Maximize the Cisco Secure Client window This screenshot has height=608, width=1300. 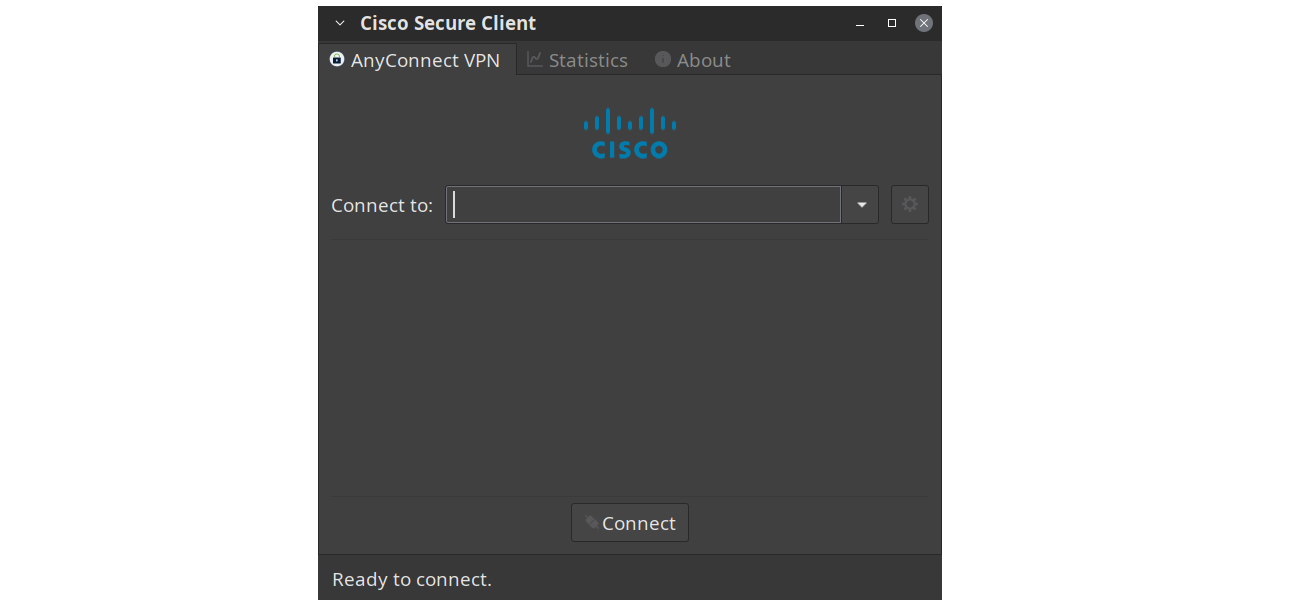click(892, 23)
